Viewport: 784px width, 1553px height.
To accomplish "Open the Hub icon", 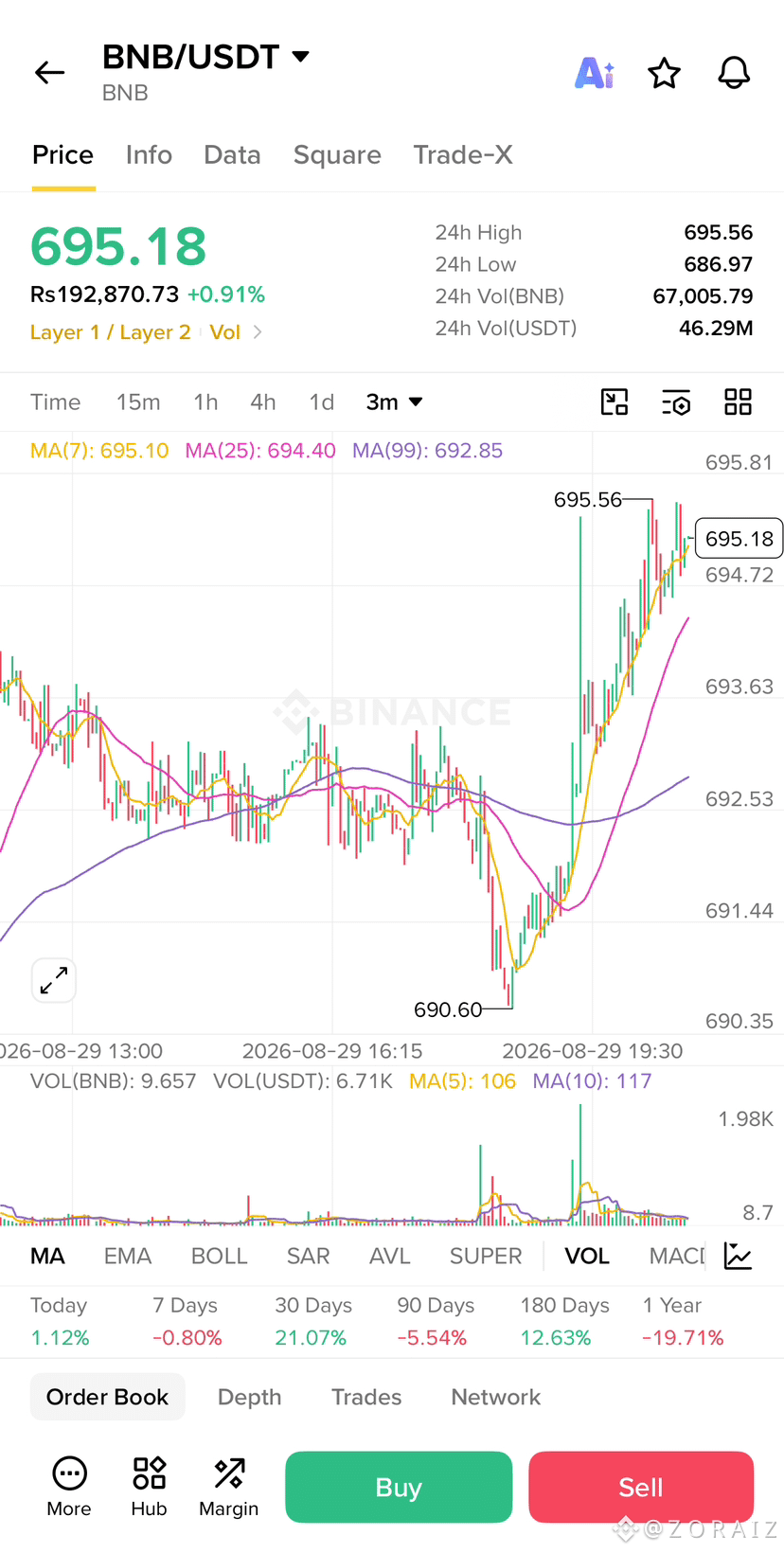I will click(149, 1488).
